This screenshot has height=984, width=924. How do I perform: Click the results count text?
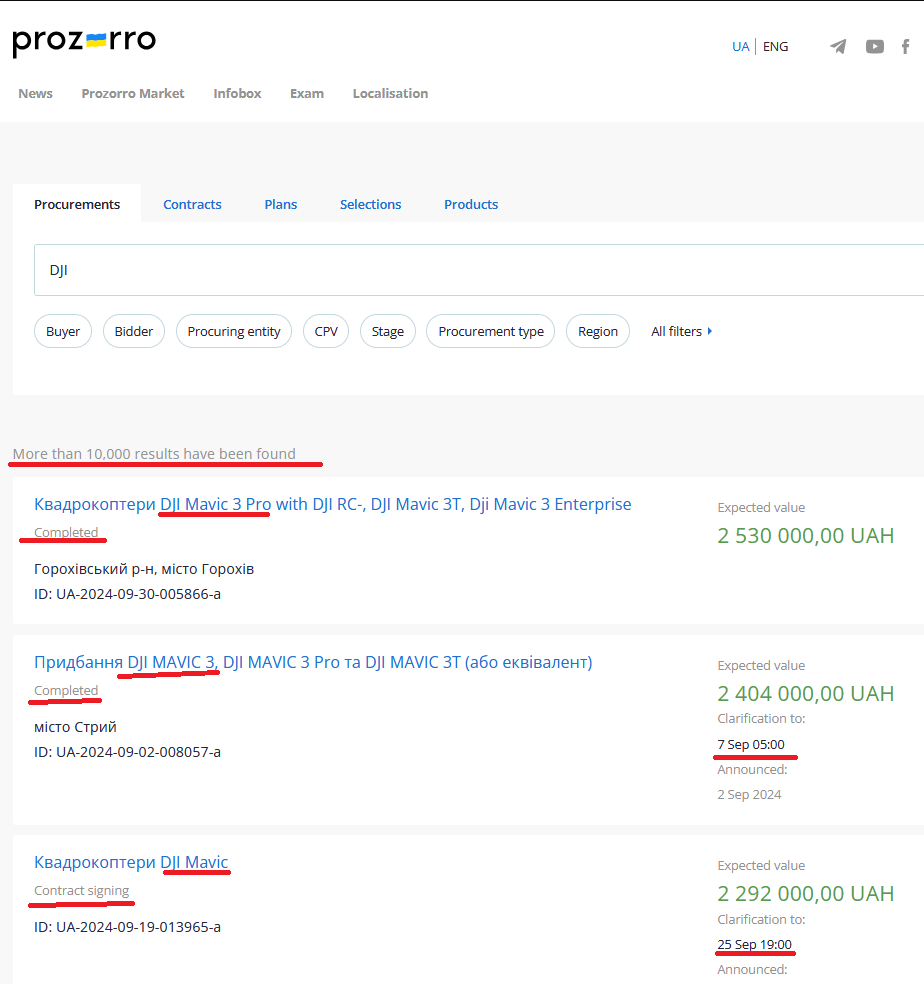(154, 454)
